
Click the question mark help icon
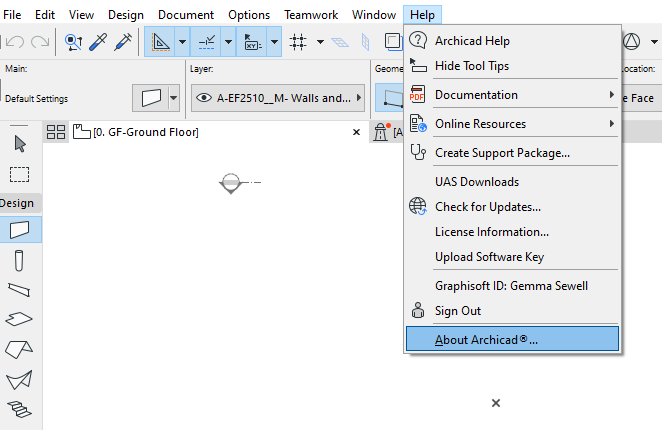tap(418, 40)
